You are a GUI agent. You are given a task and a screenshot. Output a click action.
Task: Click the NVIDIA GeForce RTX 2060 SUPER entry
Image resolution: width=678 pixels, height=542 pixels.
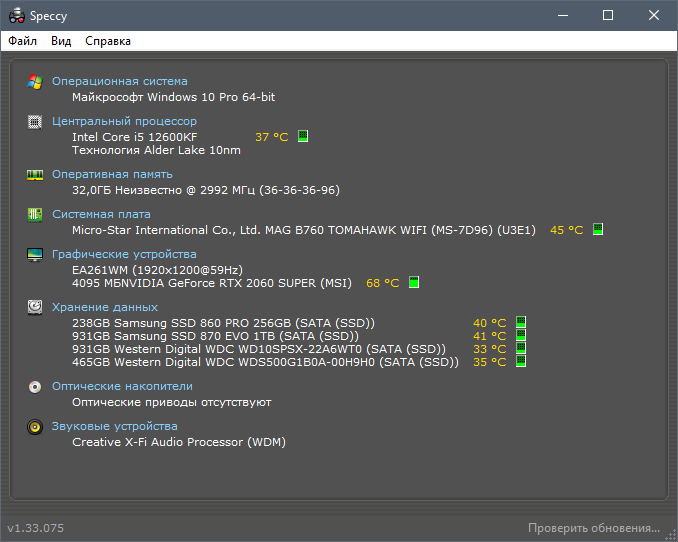[212, 283]
